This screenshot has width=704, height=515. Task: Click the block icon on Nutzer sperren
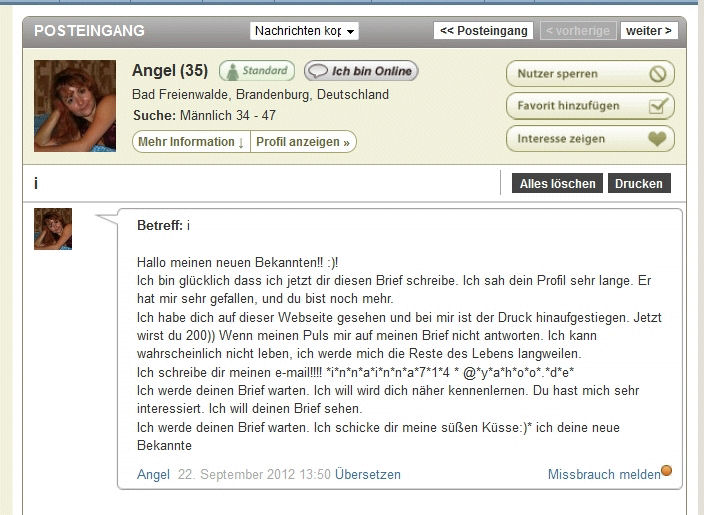(658, 74)
